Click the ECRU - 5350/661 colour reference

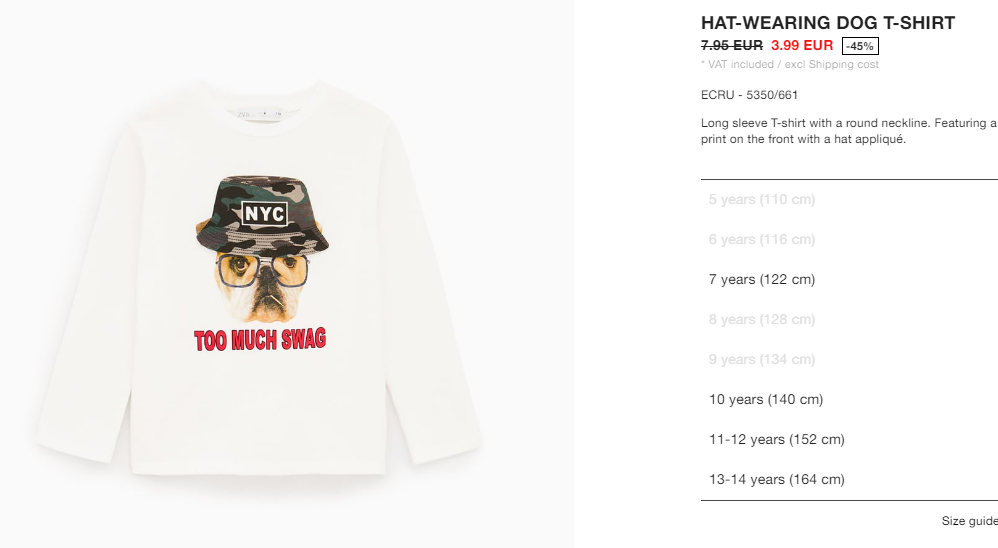pos(749,95)
